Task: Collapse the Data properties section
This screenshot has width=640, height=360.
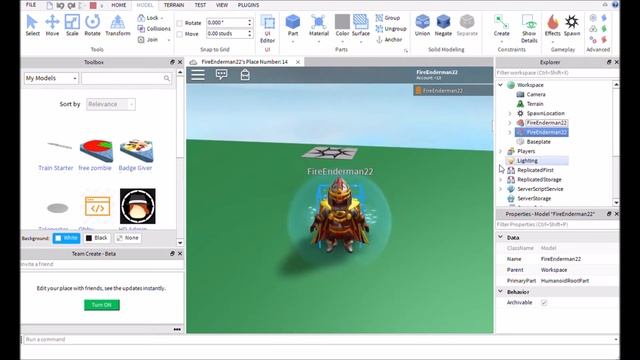Action: [x=500, y=237]
